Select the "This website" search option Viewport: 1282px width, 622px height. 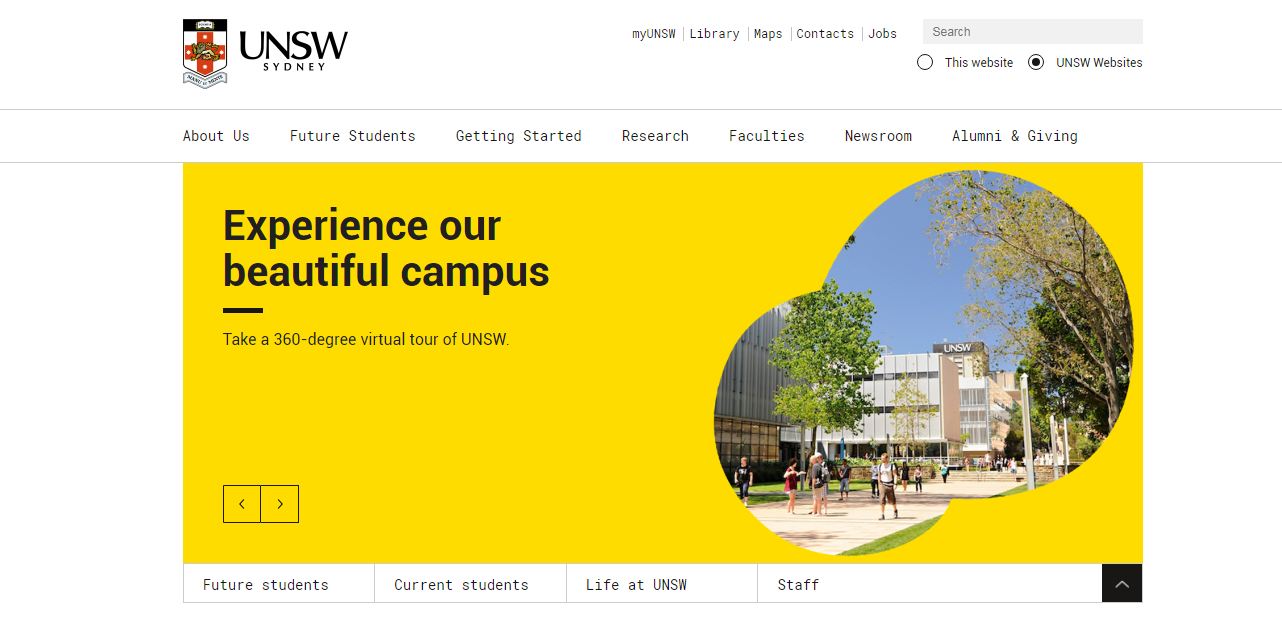coord(925,62)
